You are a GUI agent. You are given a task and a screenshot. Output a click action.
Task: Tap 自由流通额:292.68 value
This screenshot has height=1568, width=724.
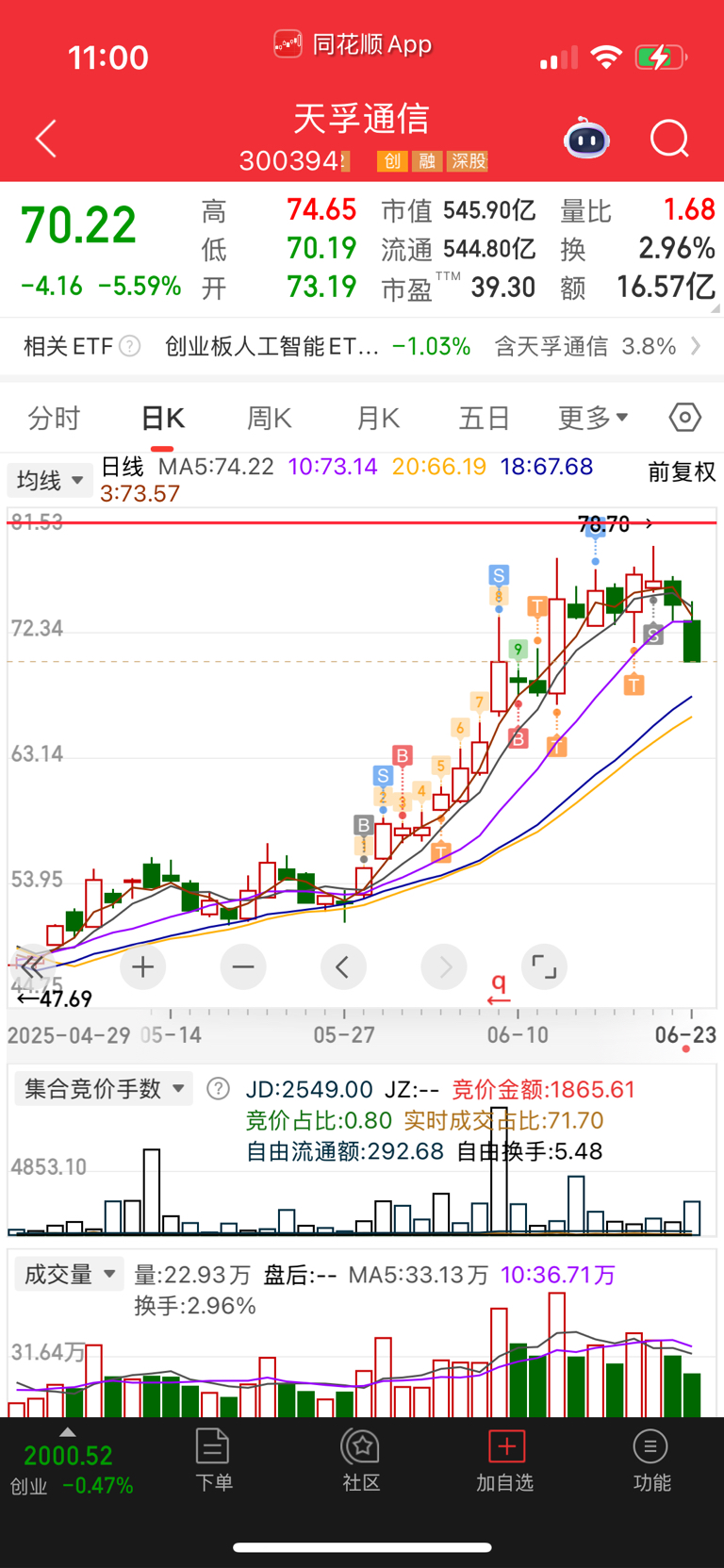coord(344,1151)
